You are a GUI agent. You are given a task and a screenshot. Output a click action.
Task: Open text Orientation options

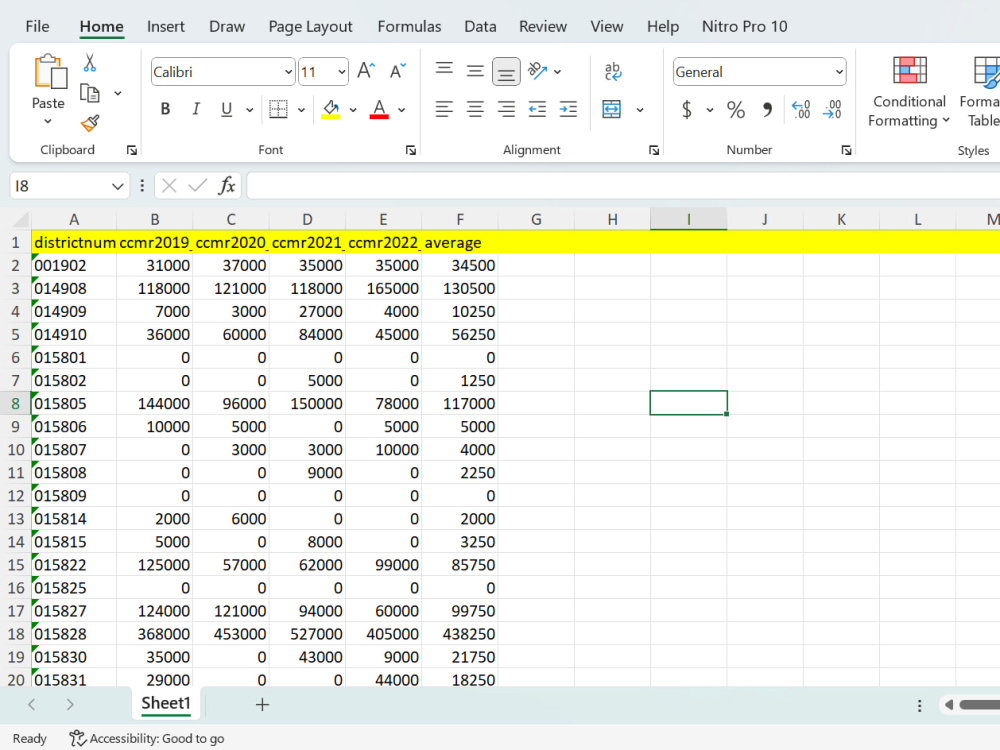538,71
